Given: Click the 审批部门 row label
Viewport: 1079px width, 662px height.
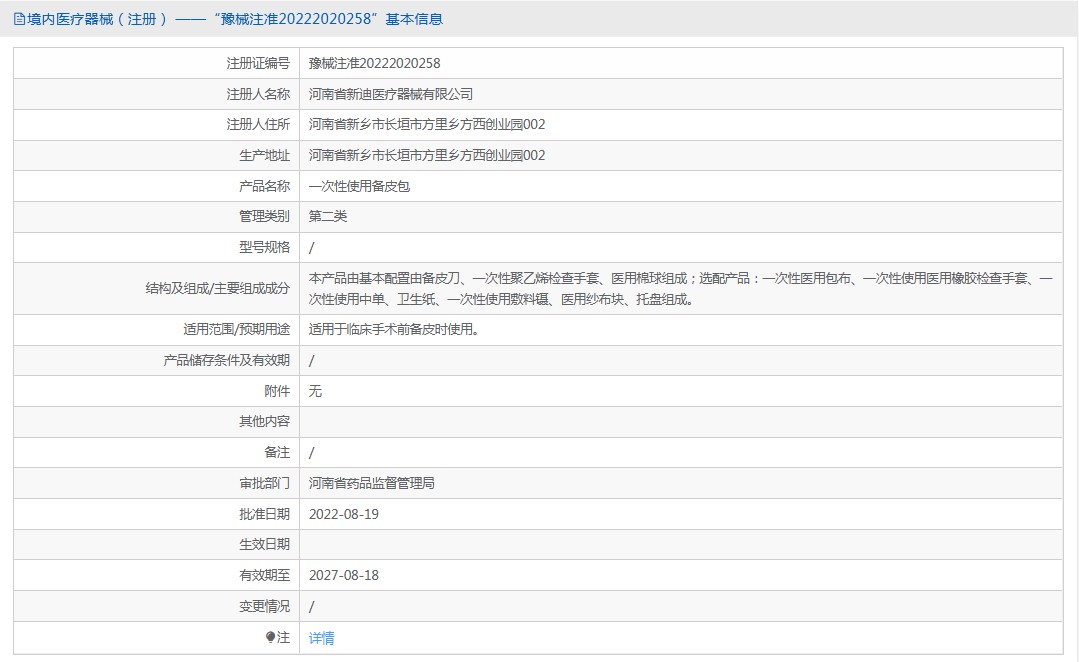Looking at the screenshot, I should (x=264, y=483).
